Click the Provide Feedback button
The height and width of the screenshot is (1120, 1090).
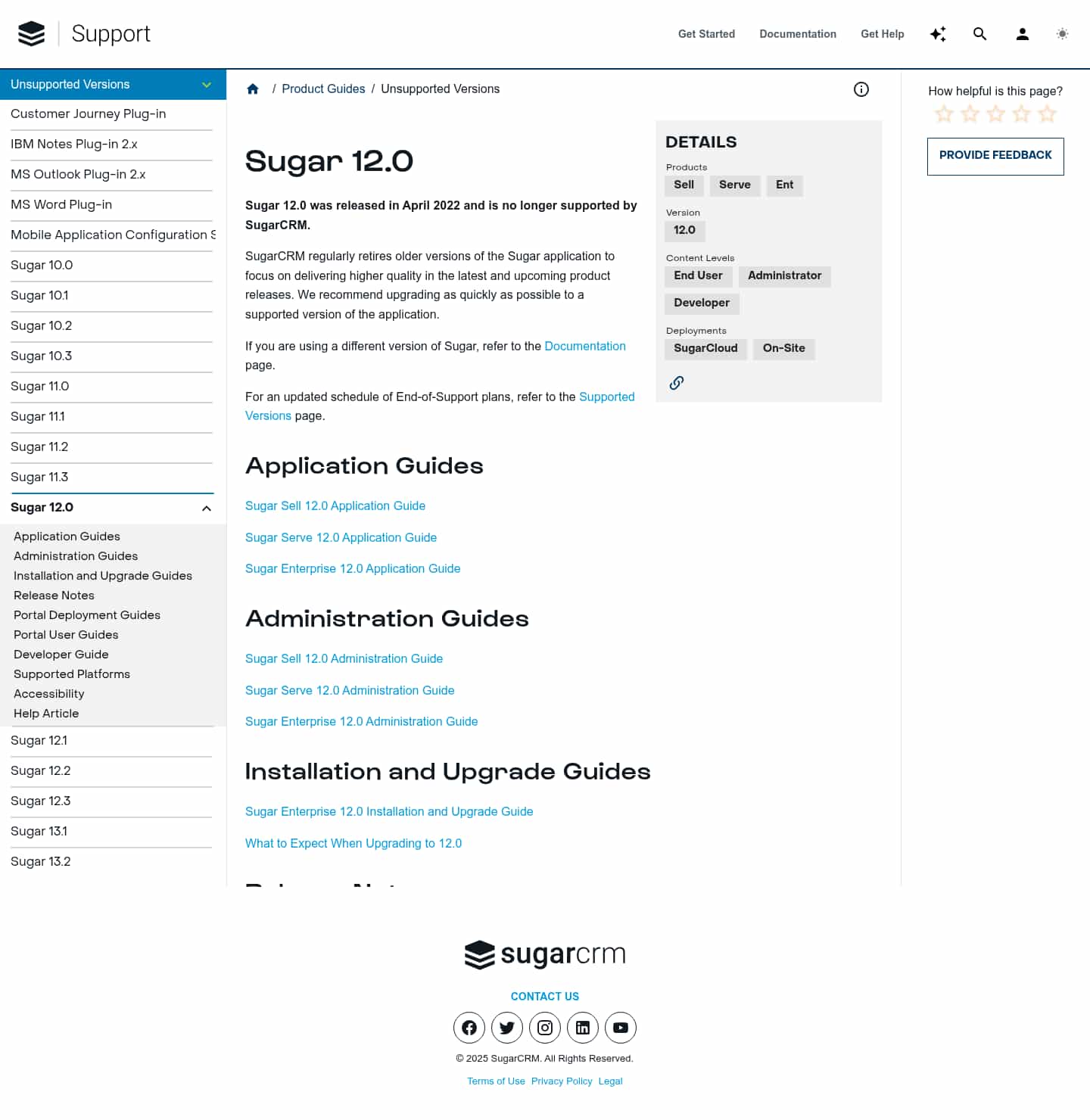click(995, 156)
